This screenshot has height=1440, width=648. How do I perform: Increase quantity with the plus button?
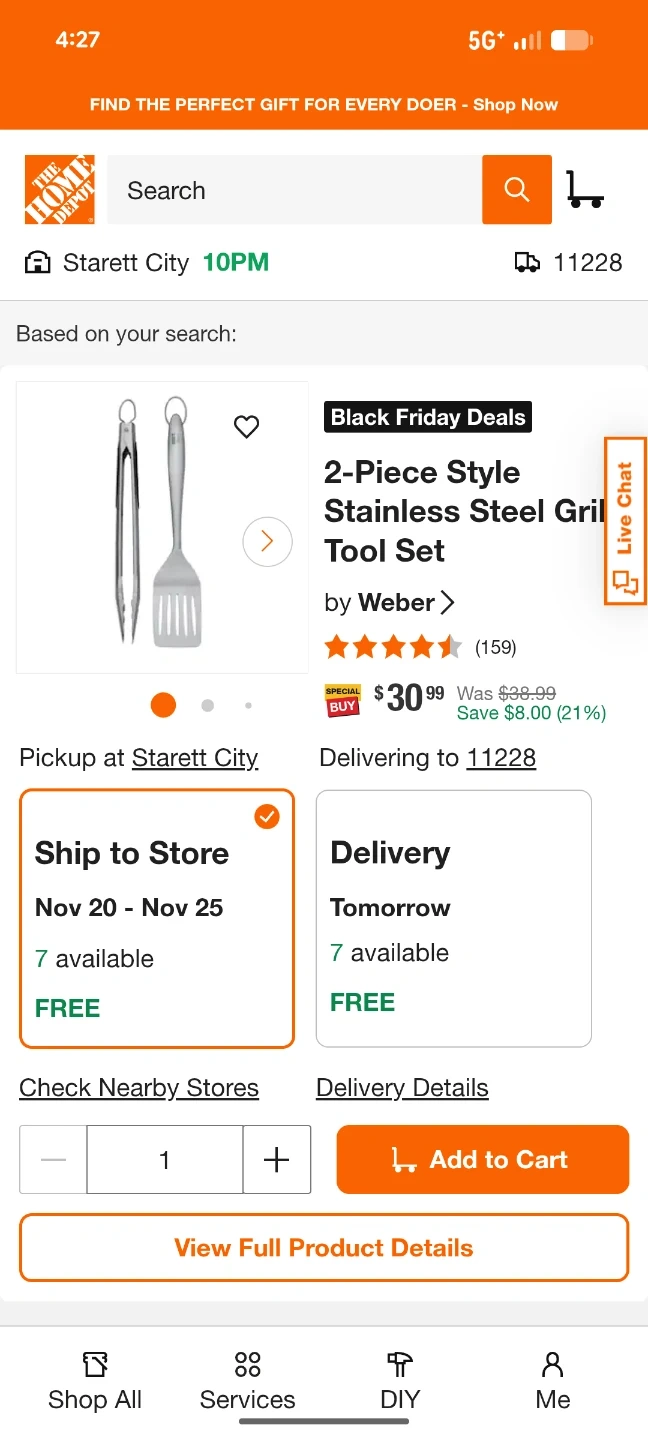tap(276, 1159)
